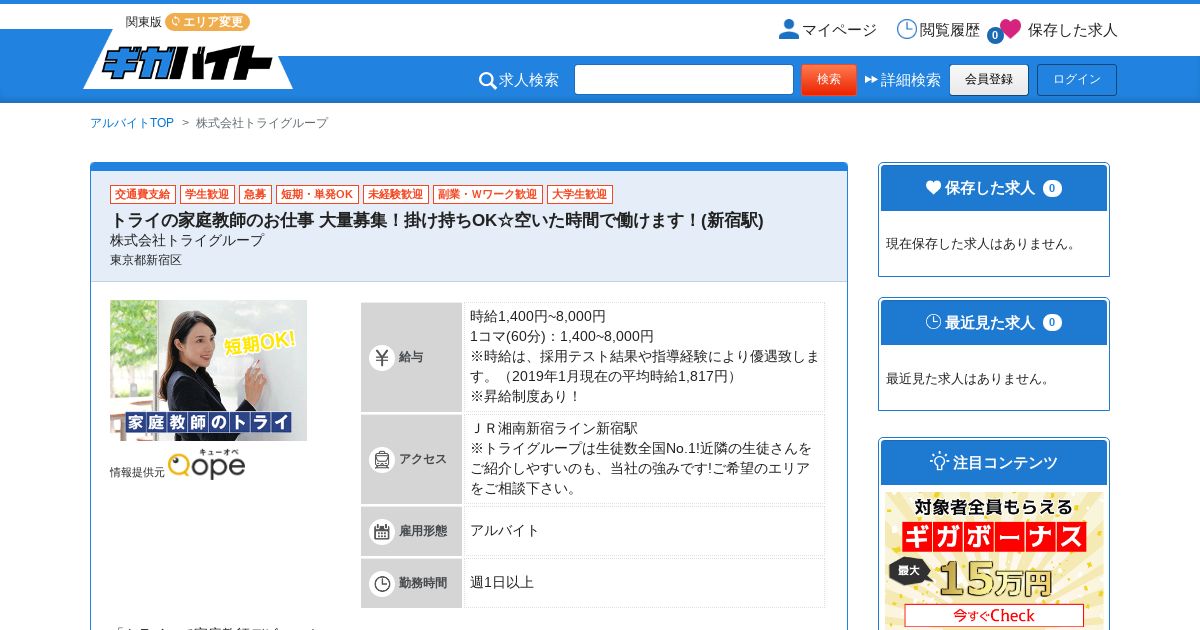Image resolution: width=1200 pixels, height=630 pixels.
Task: Click company name 株式会社トライグループ under title
Action: (x=187, y=241)
